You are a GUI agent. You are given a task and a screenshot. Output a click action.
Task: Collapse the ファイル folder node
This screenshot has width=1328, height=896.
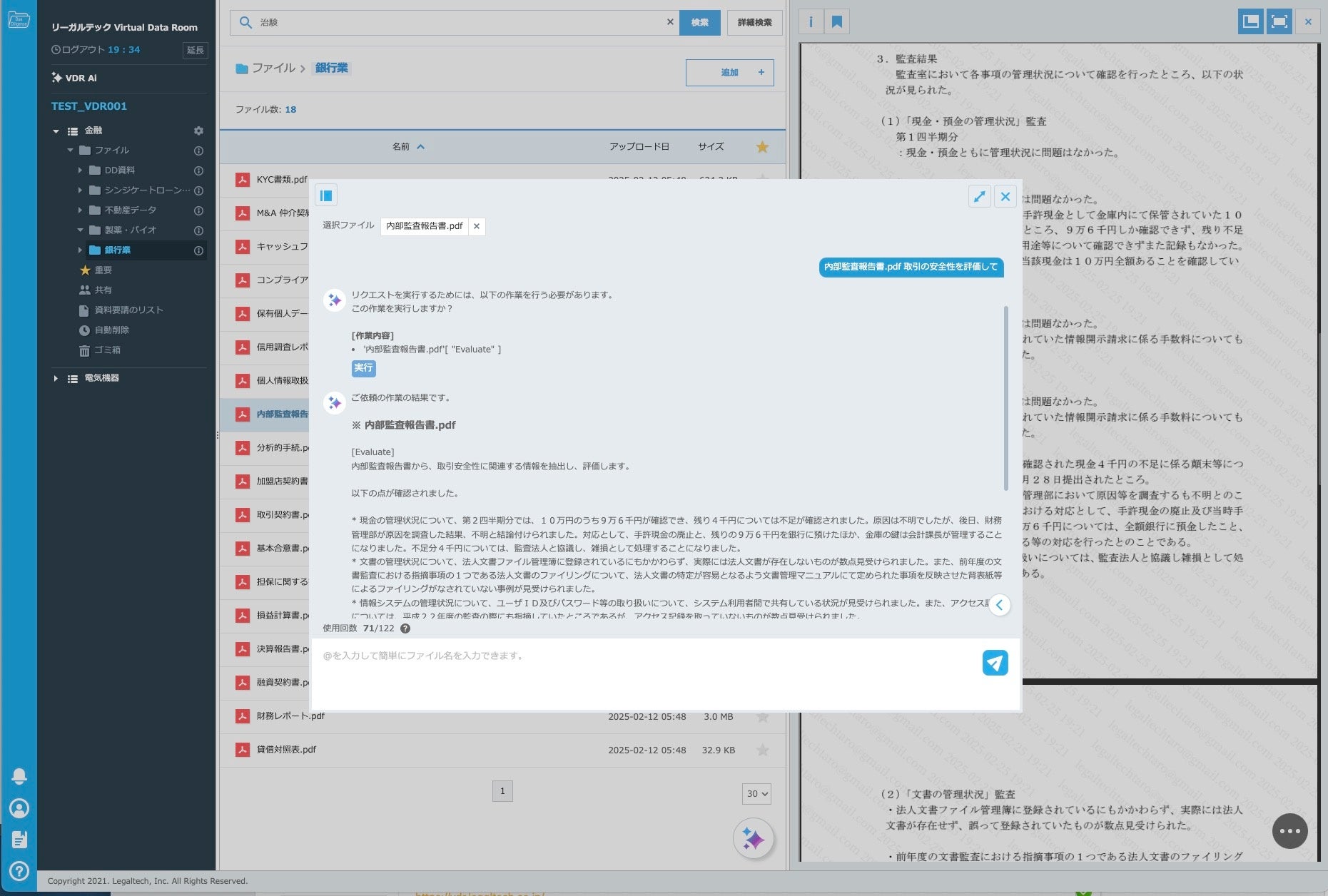[x=70, y=151]
